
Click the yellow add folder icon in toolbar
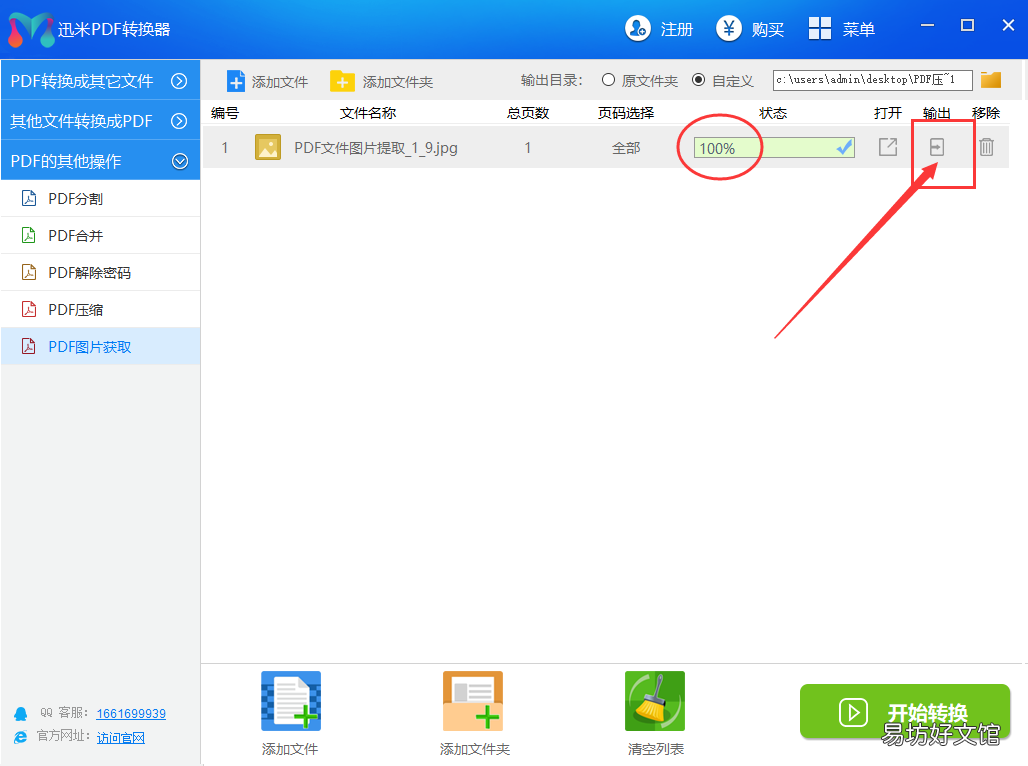[x=342, y=81]
